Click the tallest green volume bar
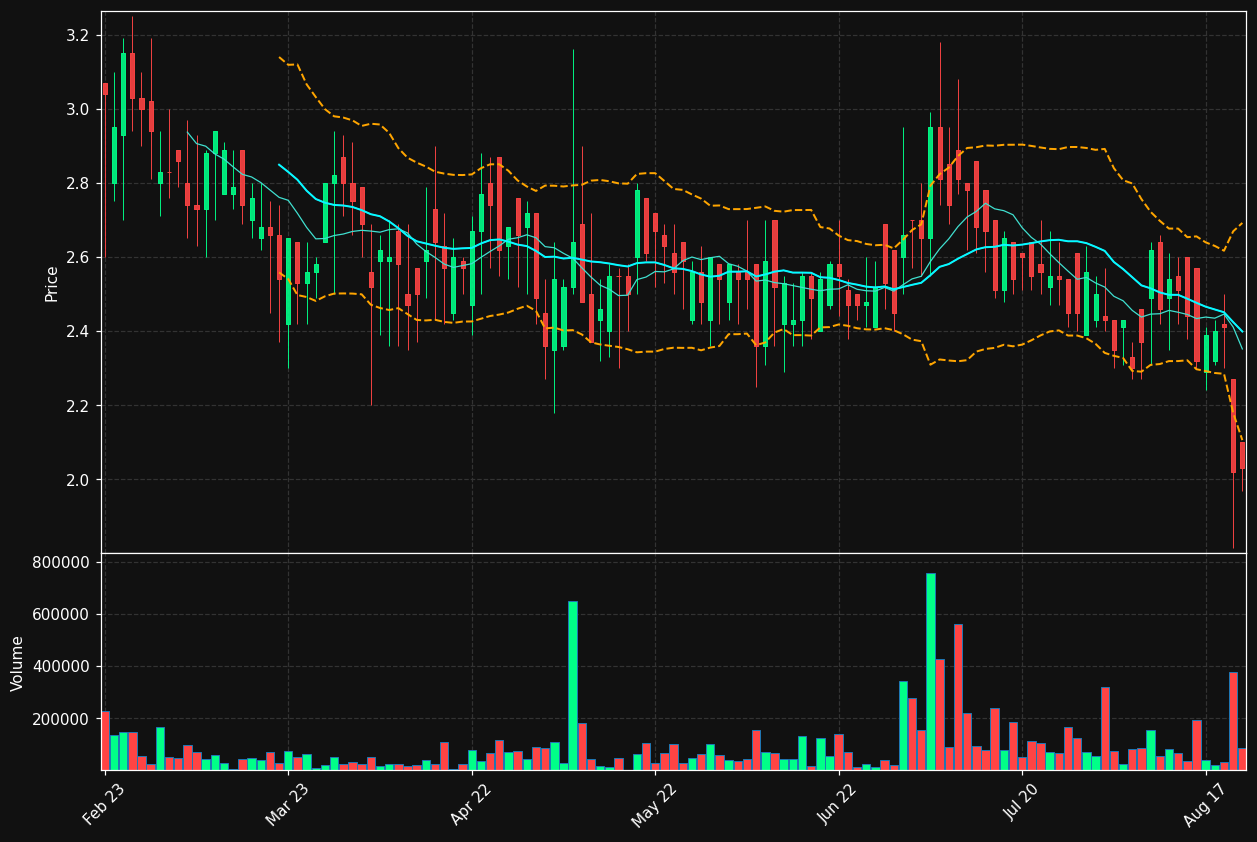Image resolution: width=1257 pixels, height=842 pixels. pos(931,672)
